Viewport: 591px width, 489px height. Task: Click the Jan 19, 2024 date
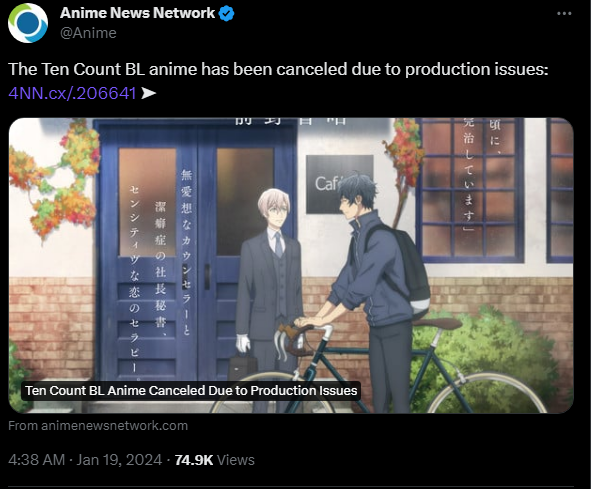pyautogui.click(x=119, y=460)
